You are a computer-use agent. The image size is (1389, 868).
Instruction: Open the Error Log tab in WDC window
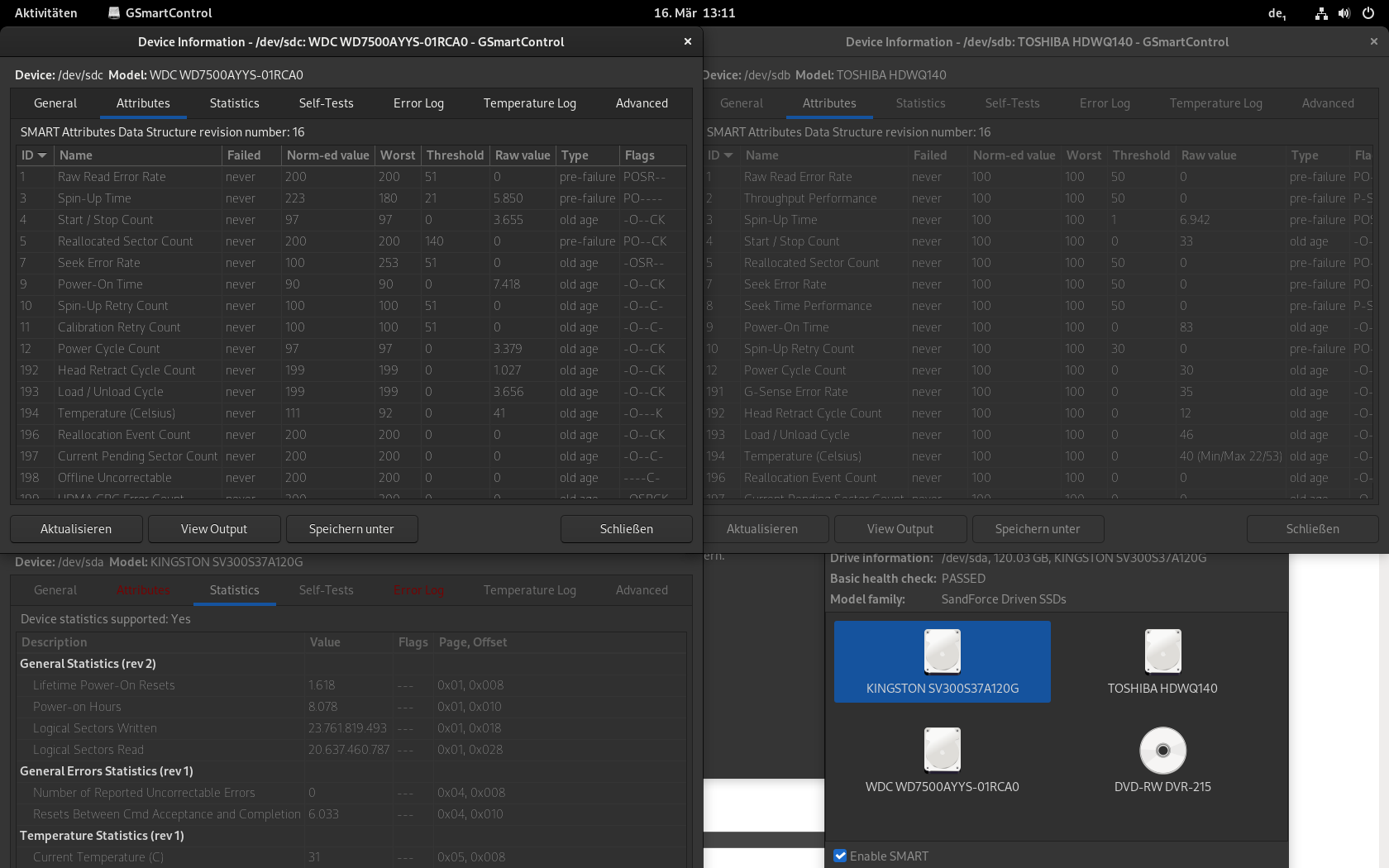coord(418,103)
